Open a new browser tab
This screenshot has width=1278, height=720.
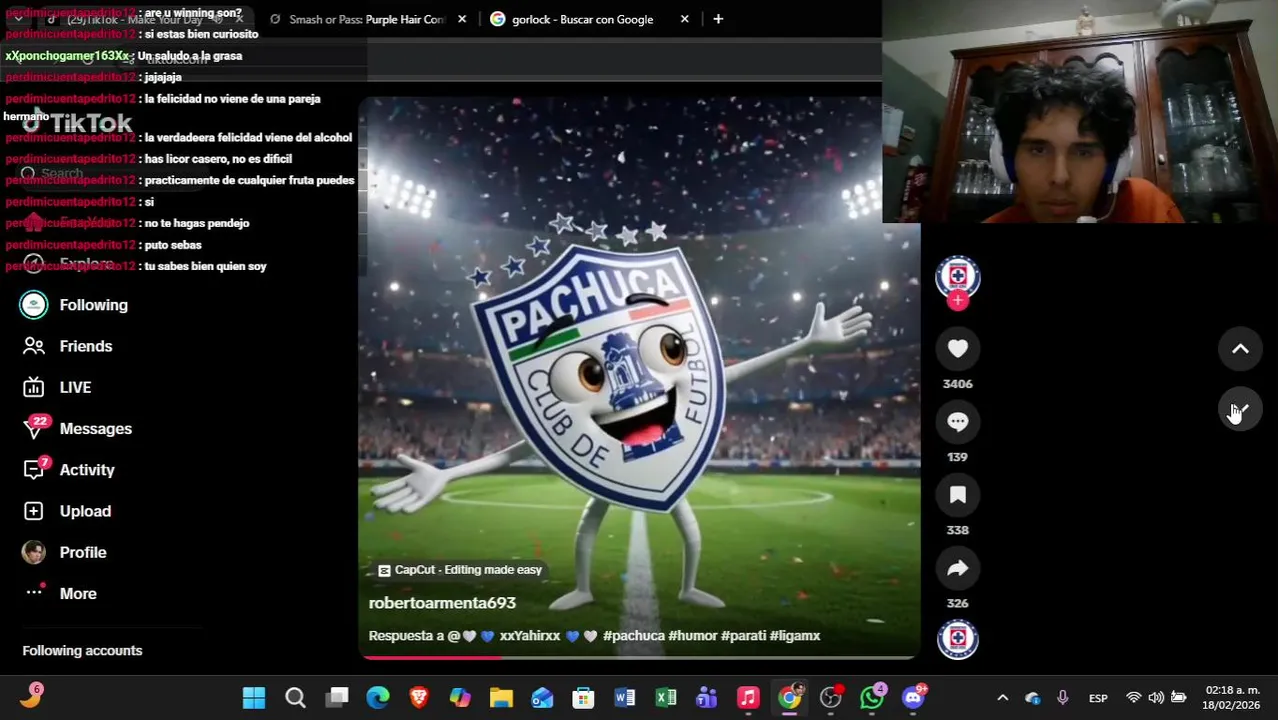(x=718, y=19)
